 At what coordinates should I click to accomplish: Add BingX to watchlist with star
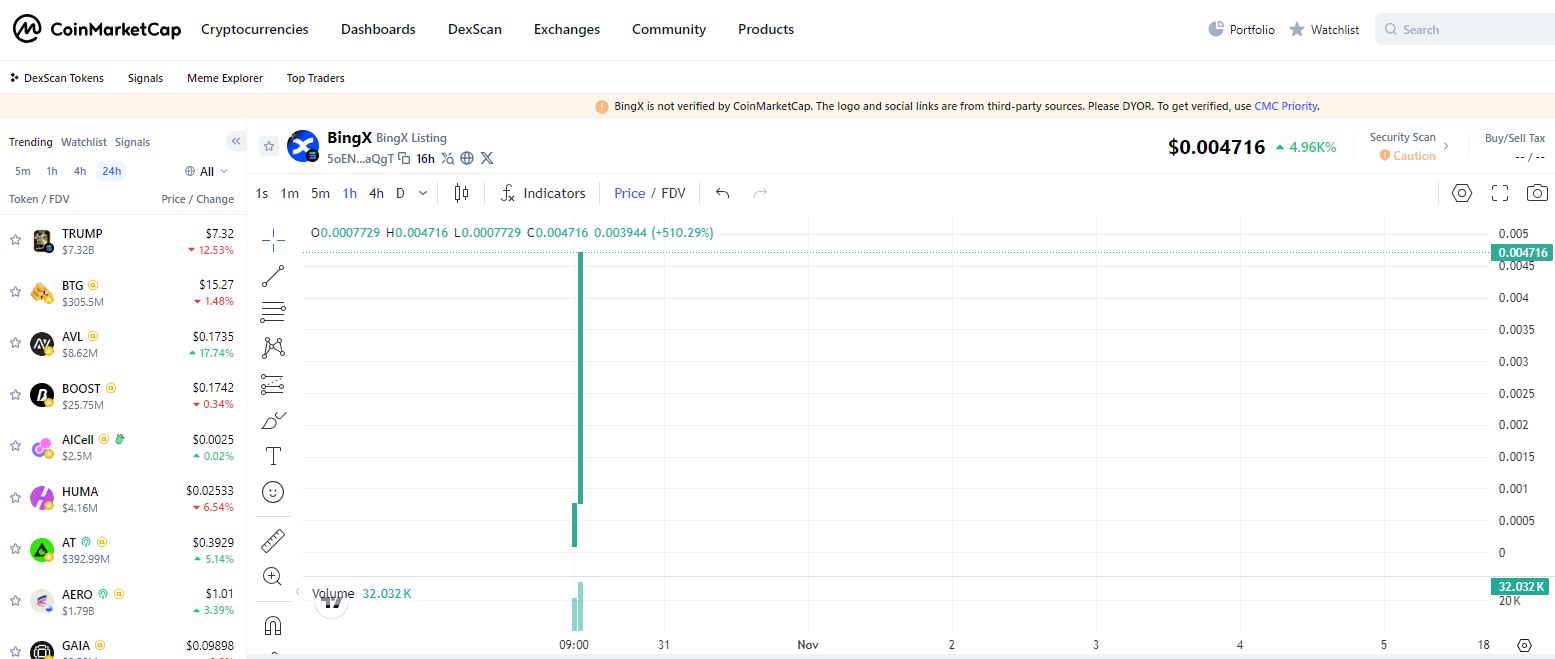pyautogui.click(x=269, y=146)
